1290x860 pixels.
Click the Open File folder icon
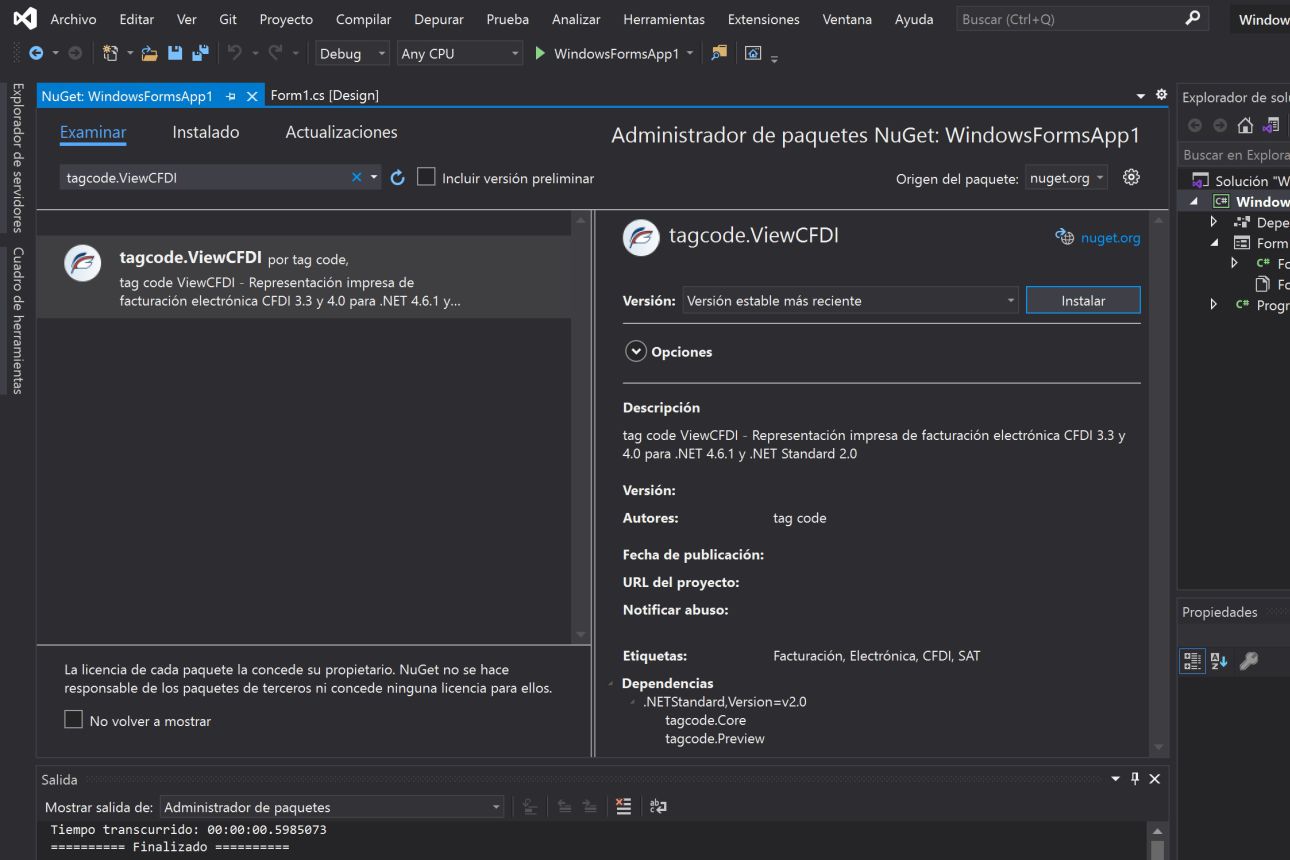tap(150, 53)
